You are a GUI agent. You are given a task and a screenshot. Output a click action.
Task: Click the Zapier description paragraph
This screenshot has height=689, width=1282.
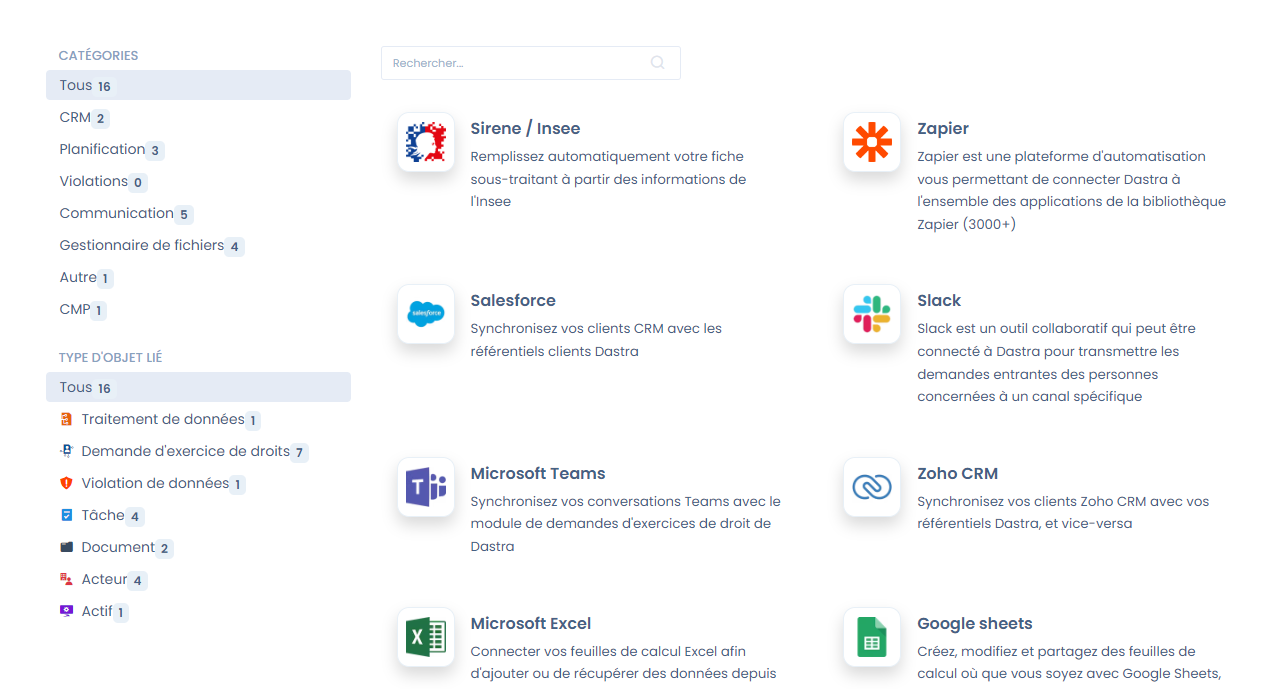click(1072, 190)
